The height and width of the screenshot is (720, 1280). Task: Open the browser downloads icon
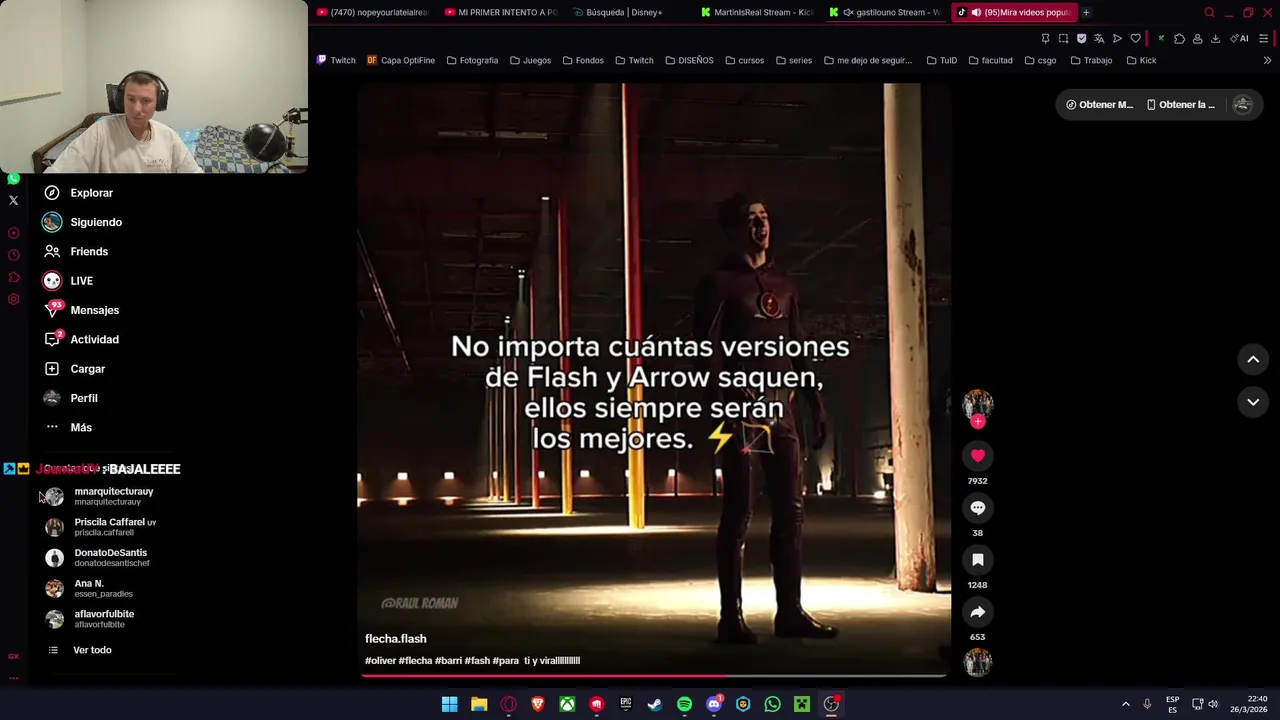(x=1215, y=38)
